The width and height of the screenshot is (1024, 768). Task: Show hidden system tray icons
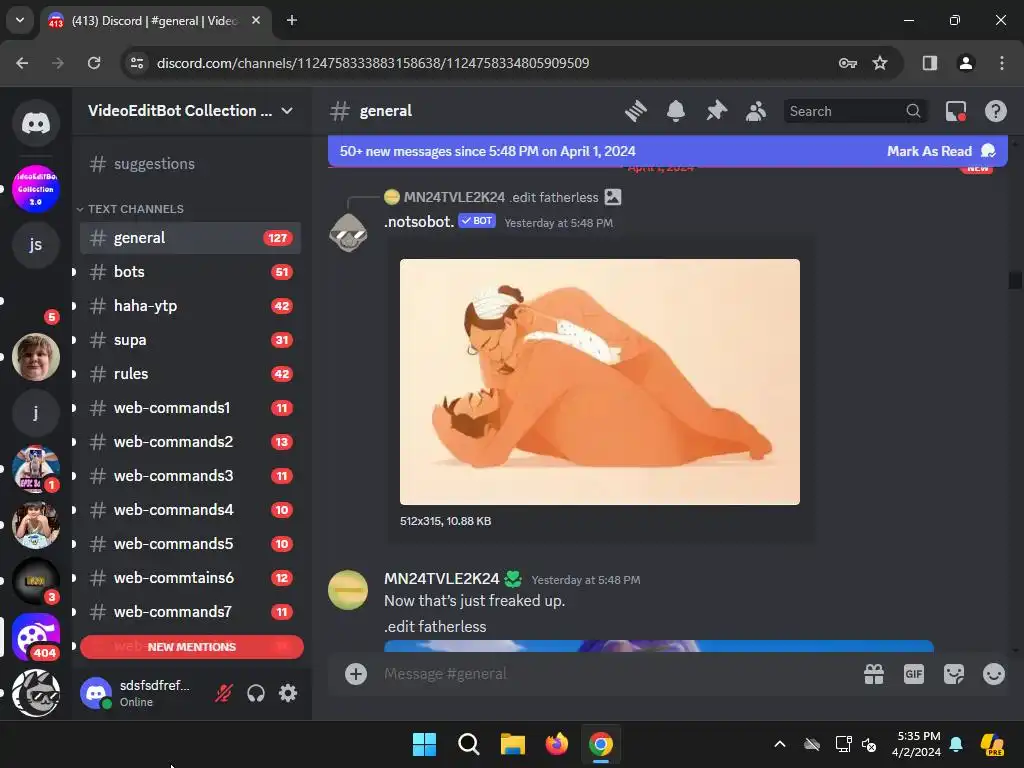[780, 744]
